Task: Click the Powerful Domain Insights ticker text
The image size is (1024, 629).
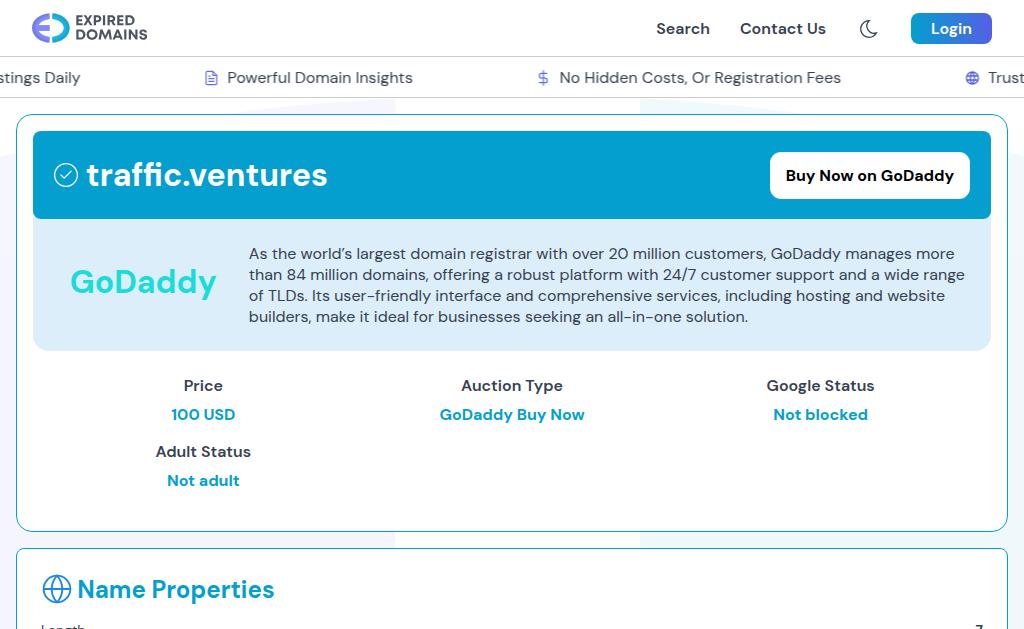Action: point(320,78)
